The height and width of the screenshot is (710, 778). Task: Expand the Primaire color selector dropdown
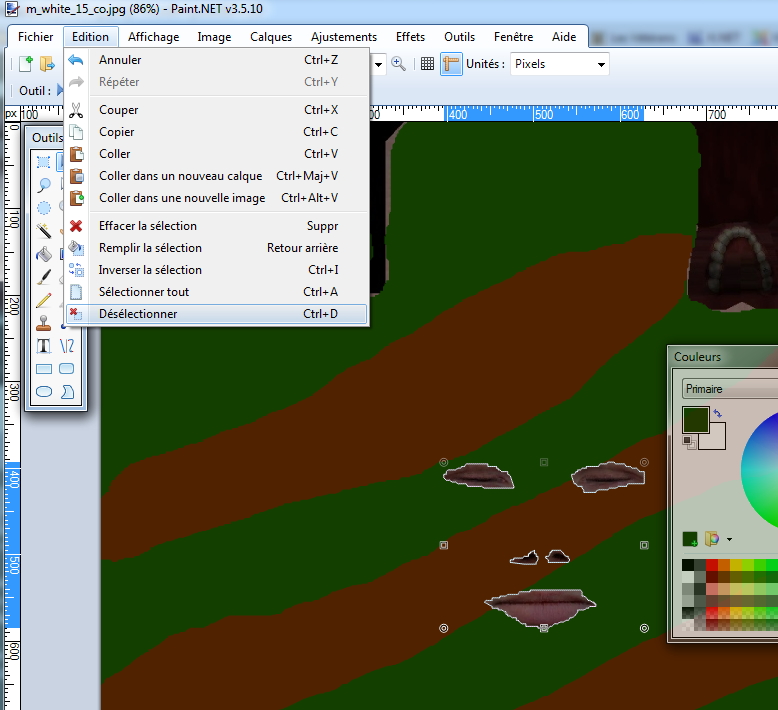click(x=730, y=389)
